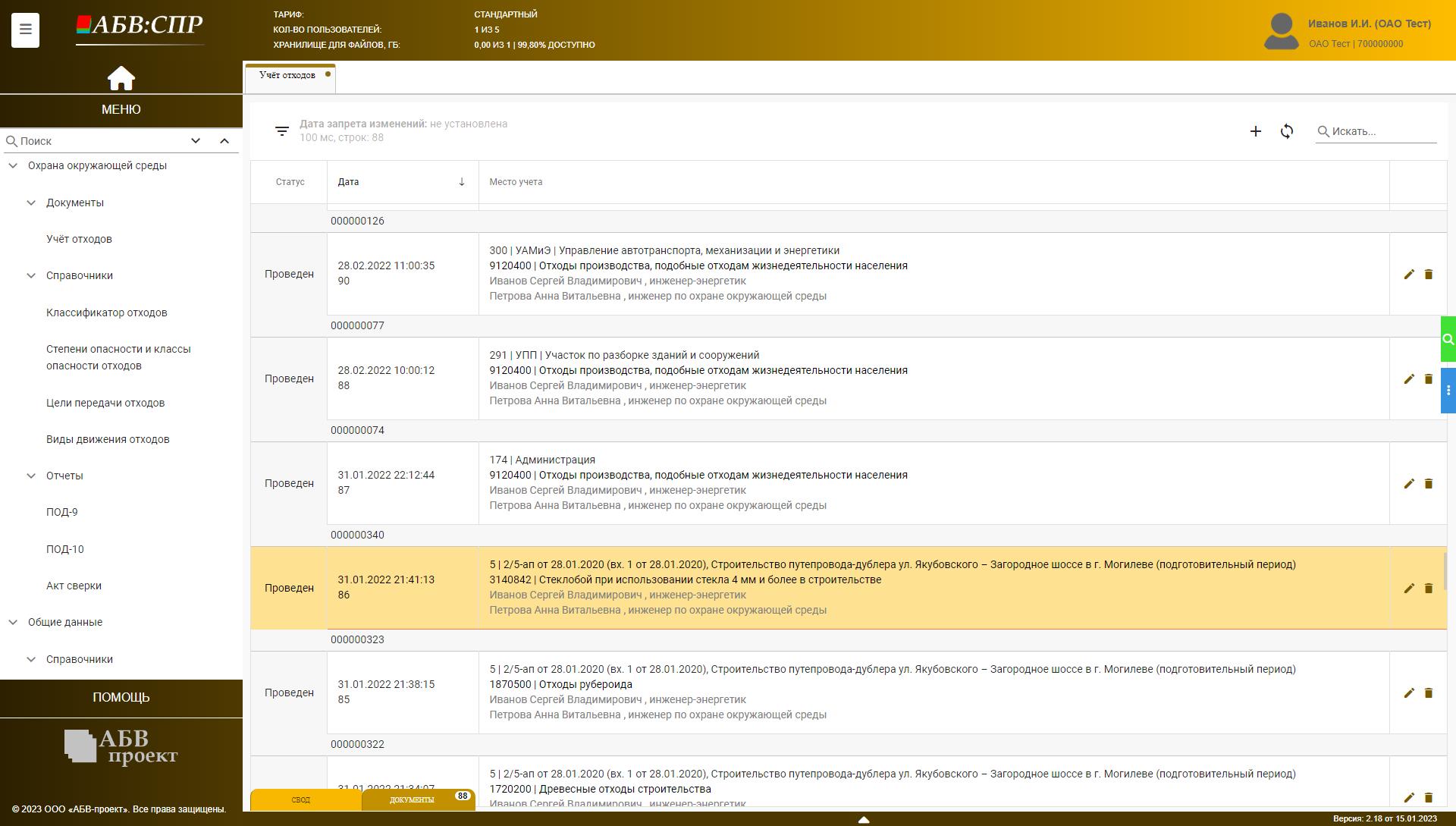Go to the home icon
The image size is (1456, 826).
point(121,78)
